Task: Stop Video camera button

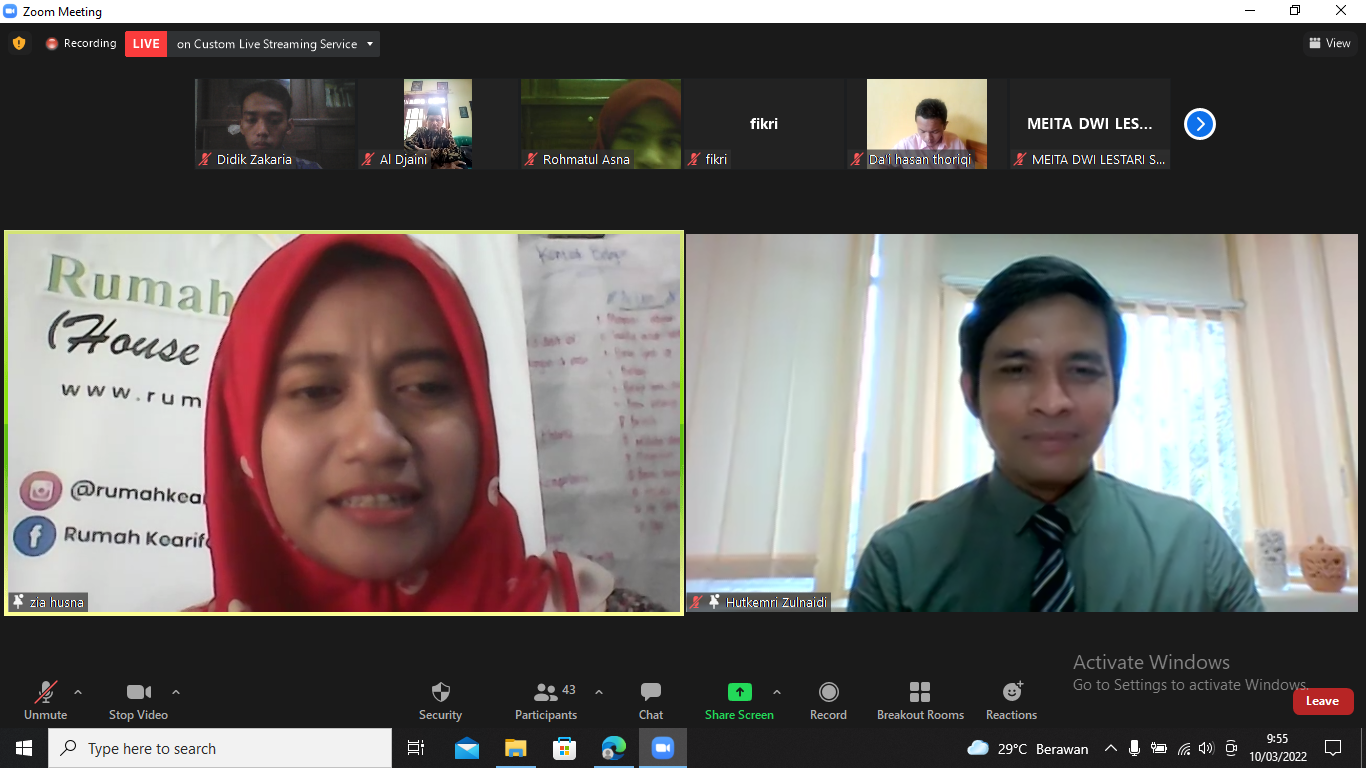Action: [x=138, y=700]
